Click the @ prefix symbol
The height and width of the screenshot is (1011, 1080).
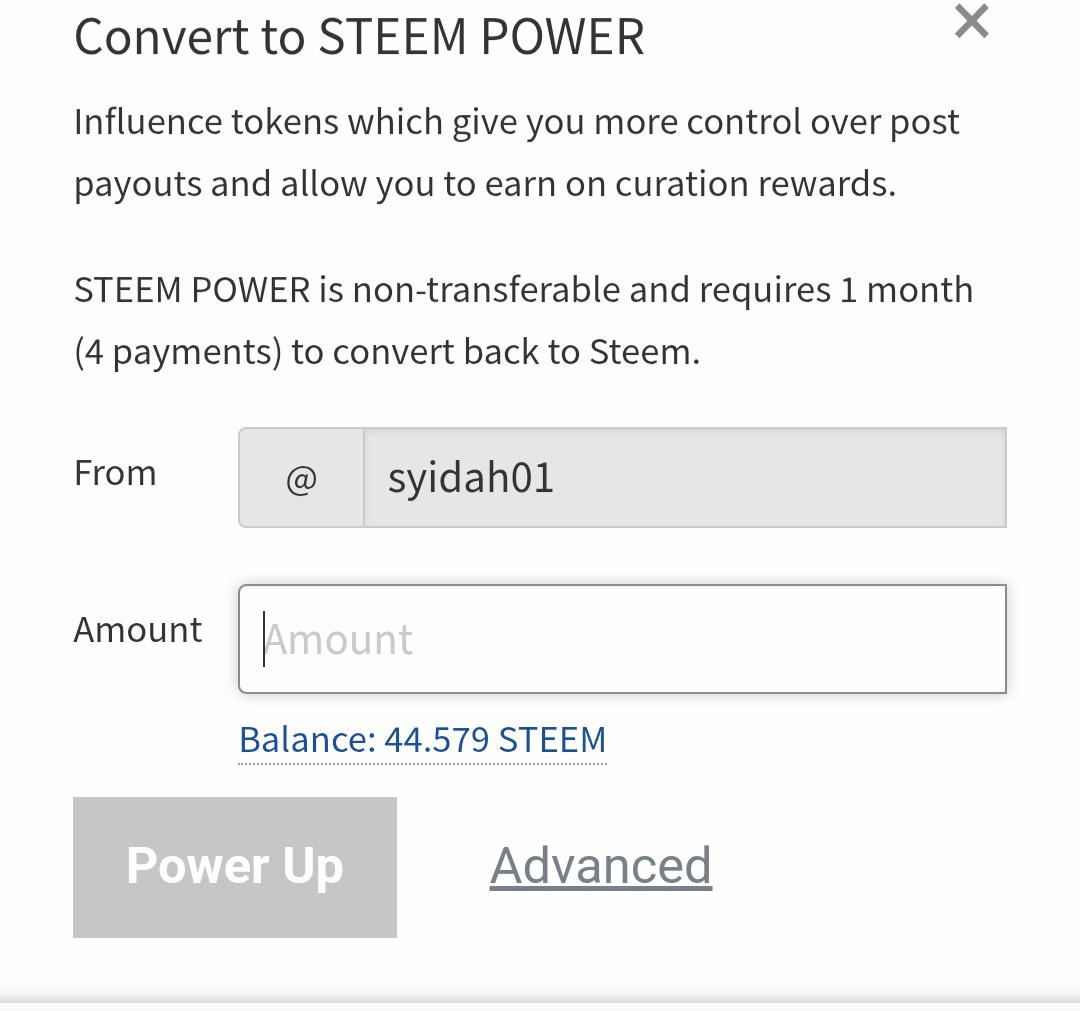click(301, 478)
